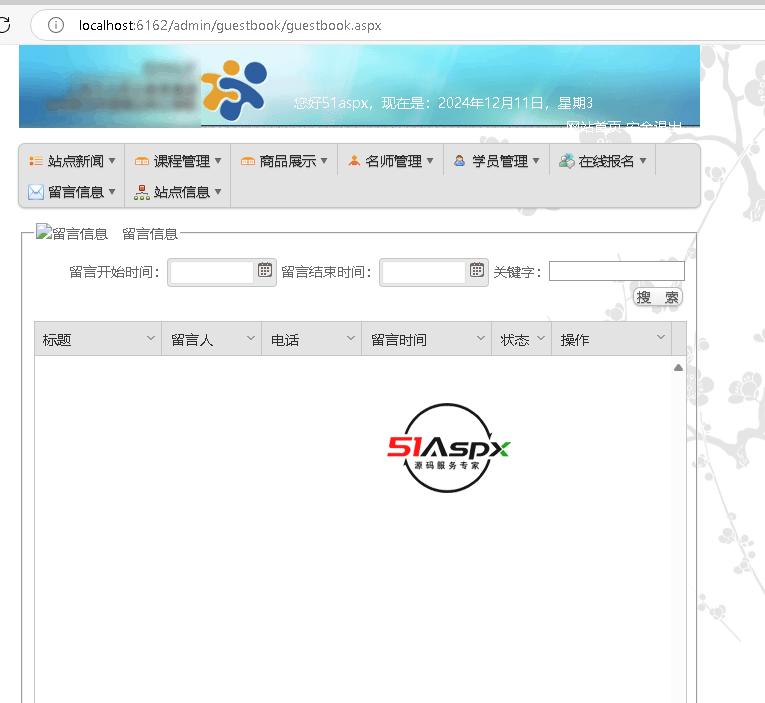765x703 pixels.
Task: Open the 学员管理 menu
Action: pyautogui.click(x=496, y=161)
